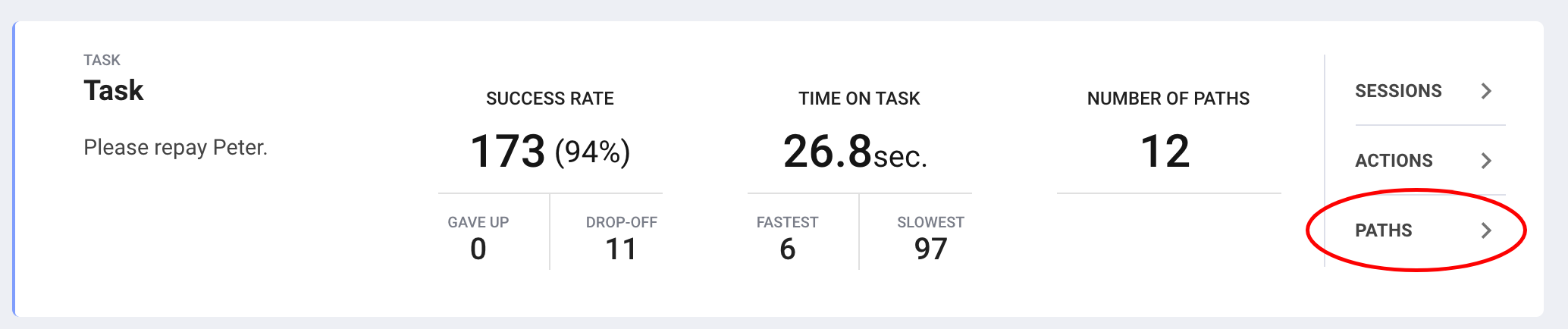Image resolution: width=1568 pixels, height=329 pixels.
Task: Click the 26.8 sec time value
Action: click(855, 152)
